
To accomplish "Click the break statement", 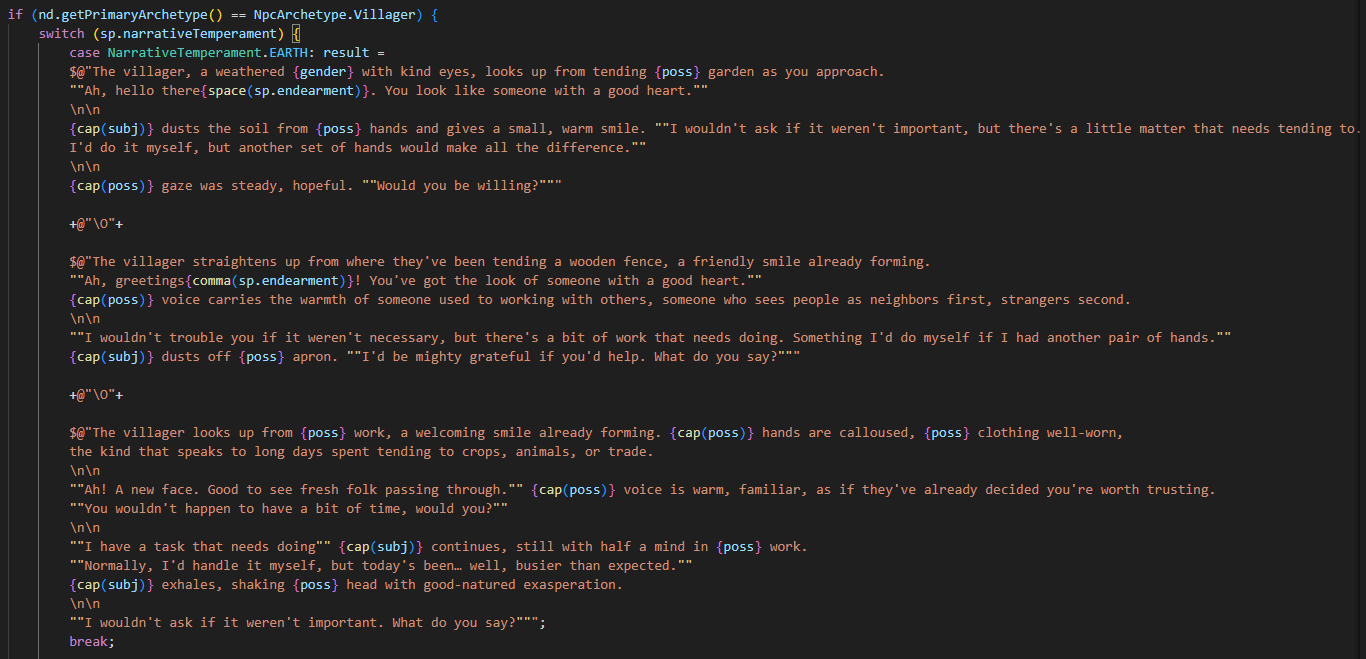I will (x=92, y=642).
